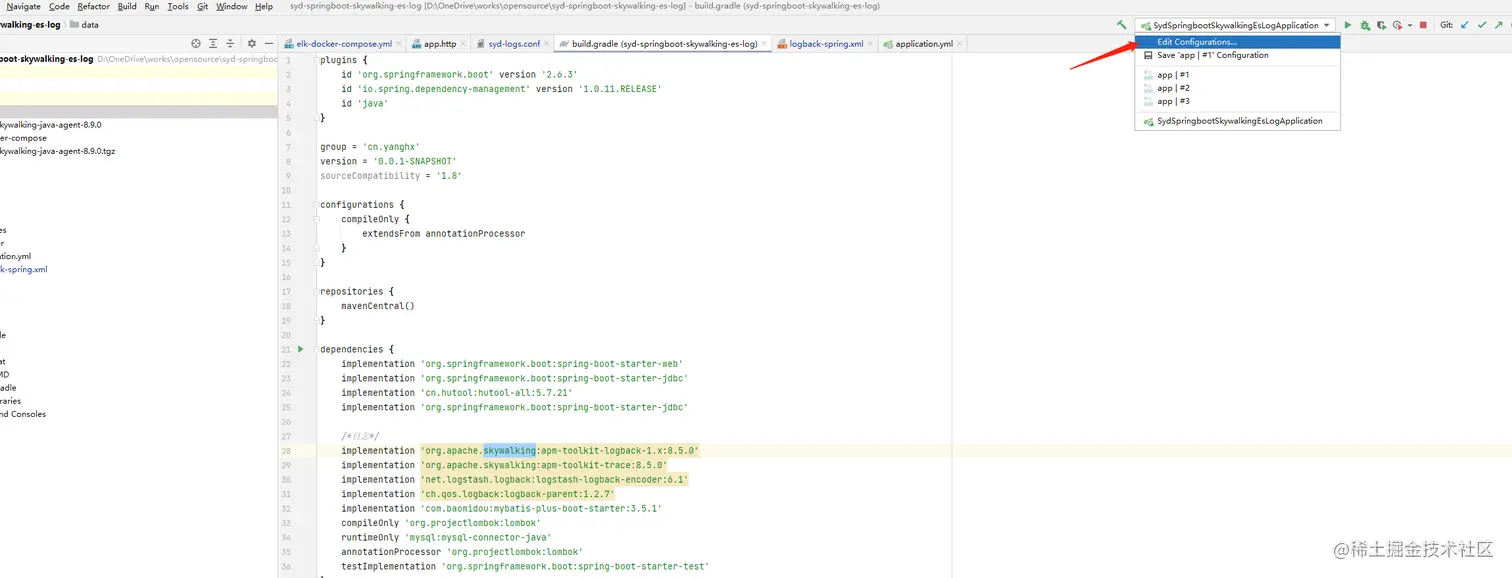Click group = 'cn.yanghx' line
Image resolution: width=1512 pixels, height=578 pixels.
tap(370, 147)
